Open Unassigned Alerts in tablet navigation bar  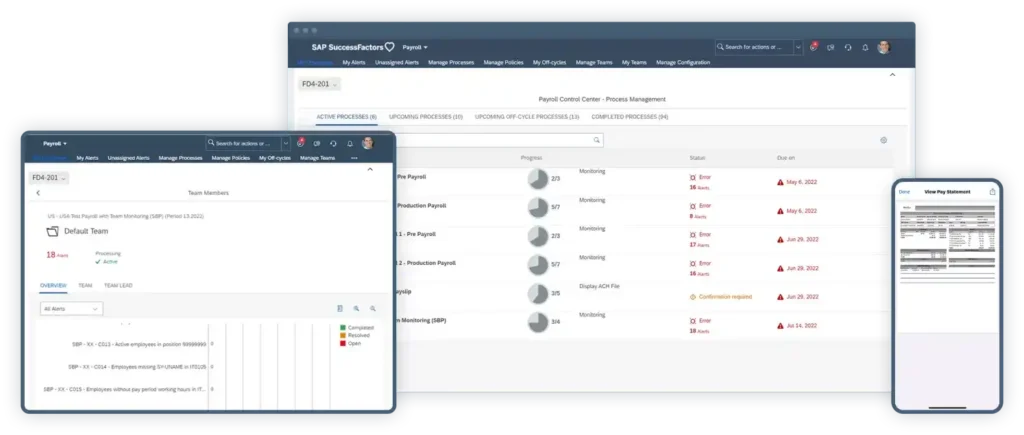(x=129, y=158)
